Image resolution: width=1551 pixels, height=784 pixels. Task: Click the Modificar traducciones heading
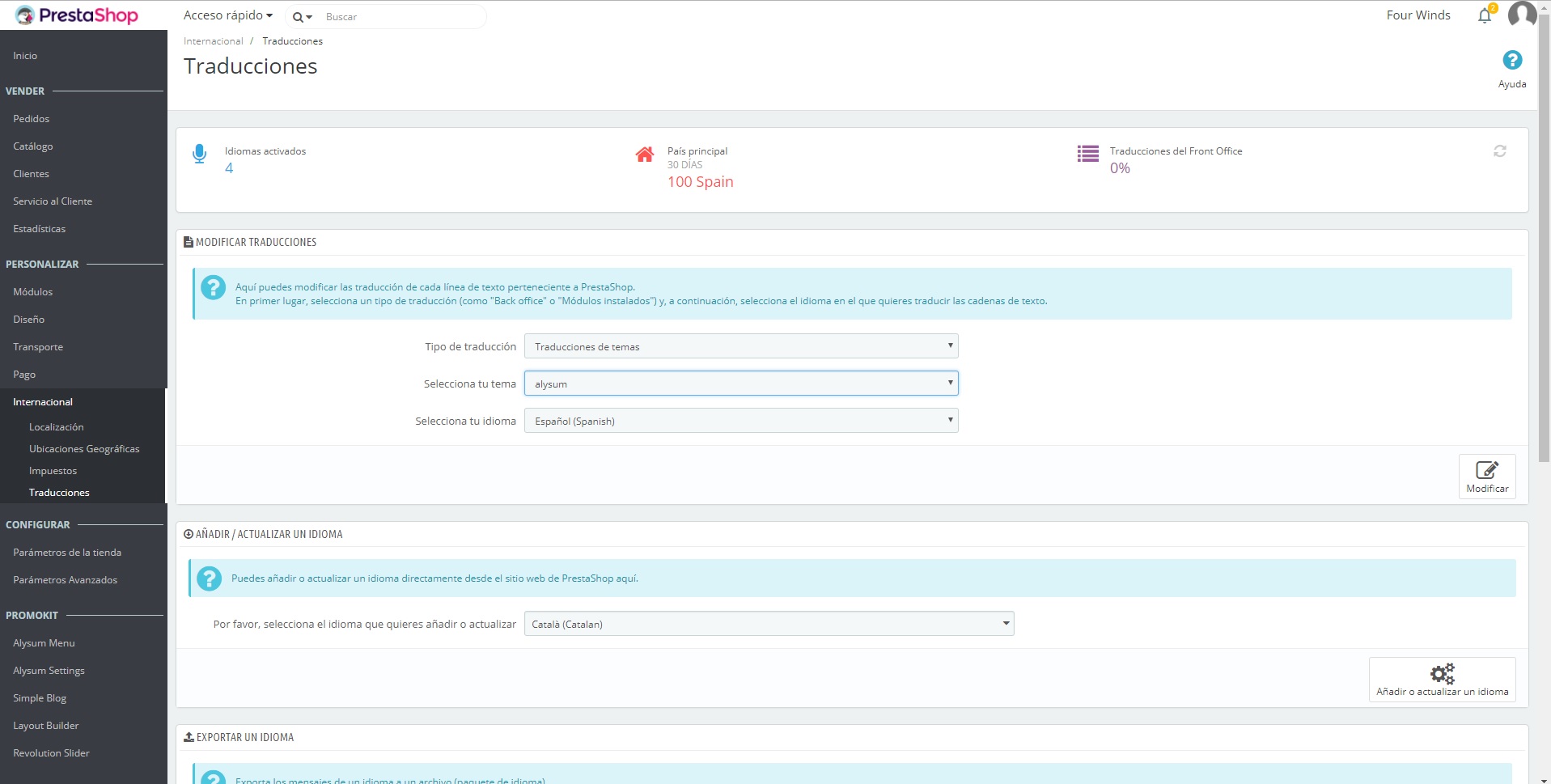pos(256,243)
